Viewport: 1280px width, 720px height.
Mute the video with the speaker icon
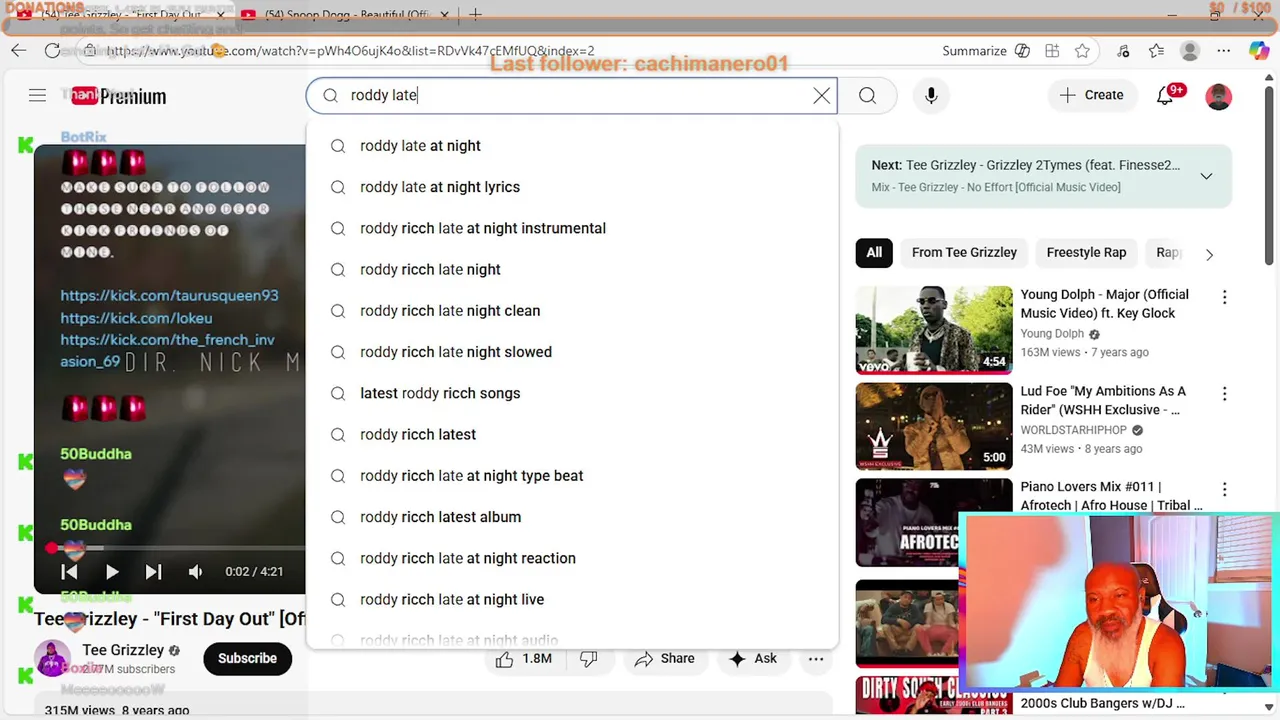click(196, 572)
